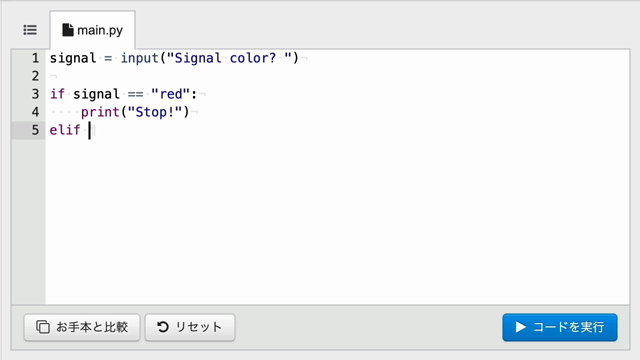
Task: Click the お手本と比較 compare button
Action: point(82,327)
